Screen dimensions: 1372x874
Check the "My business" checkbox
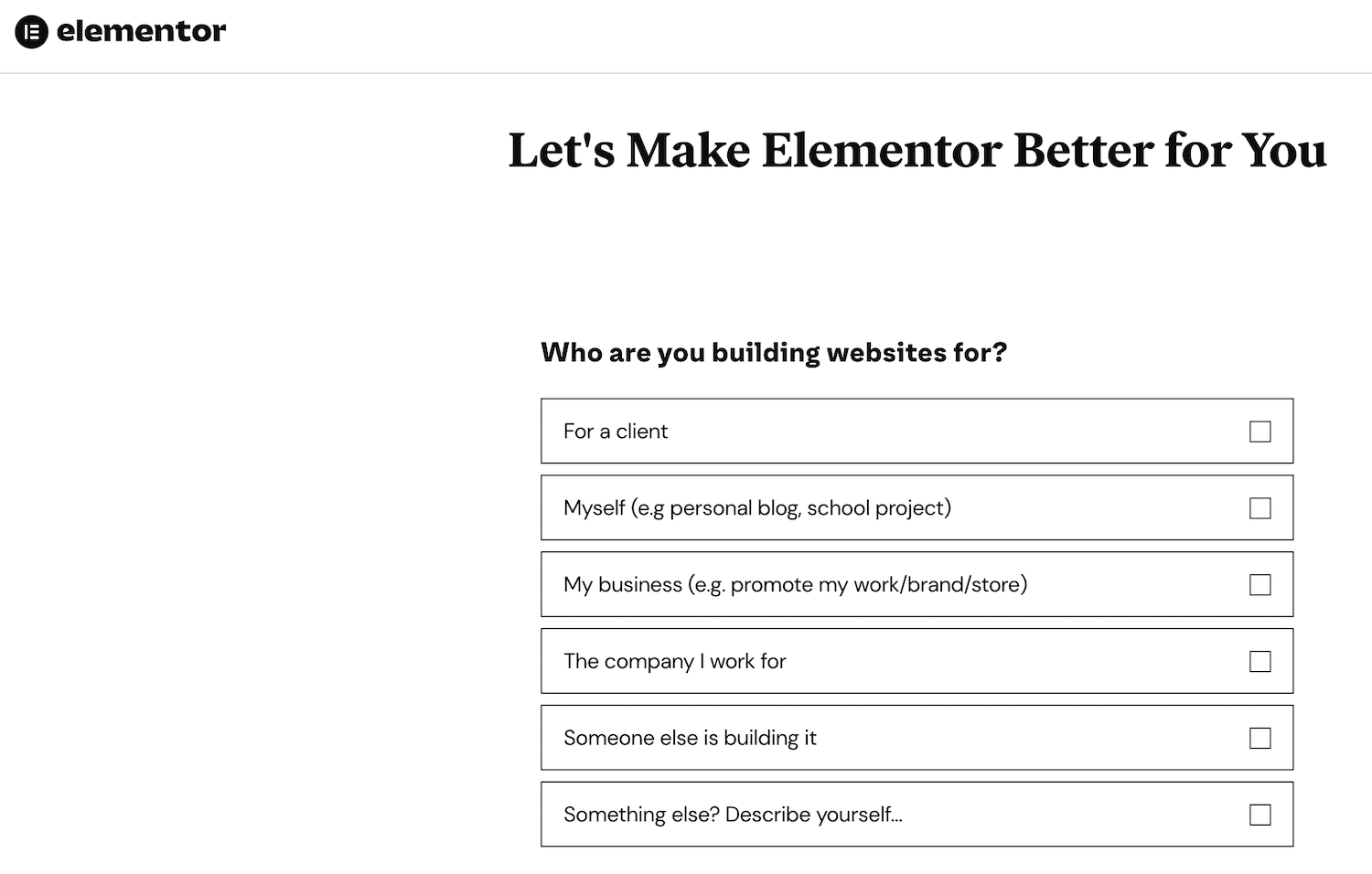click(x=1261, y=584)
